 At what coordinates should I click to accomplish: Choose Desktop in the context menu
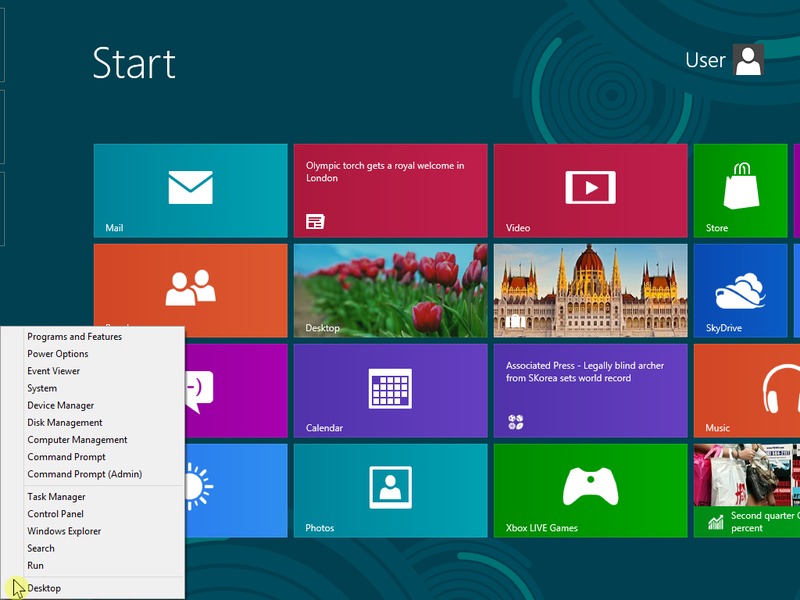92,588
